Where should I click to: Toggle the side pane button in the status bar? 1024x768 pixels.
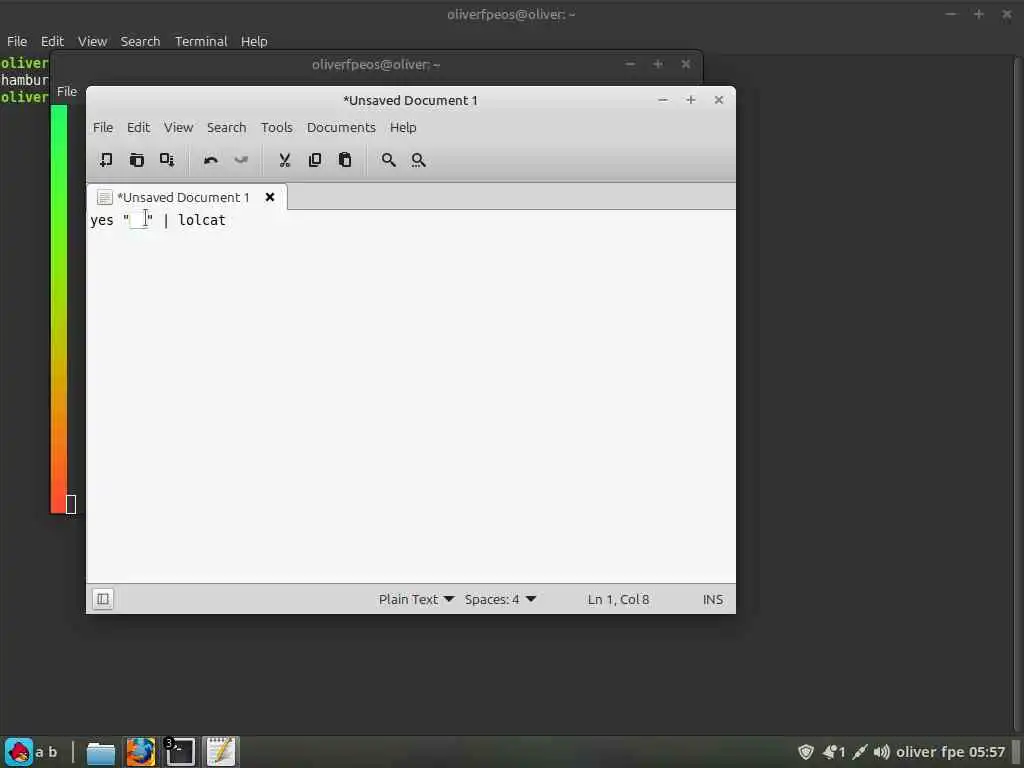tap(103, 599)
